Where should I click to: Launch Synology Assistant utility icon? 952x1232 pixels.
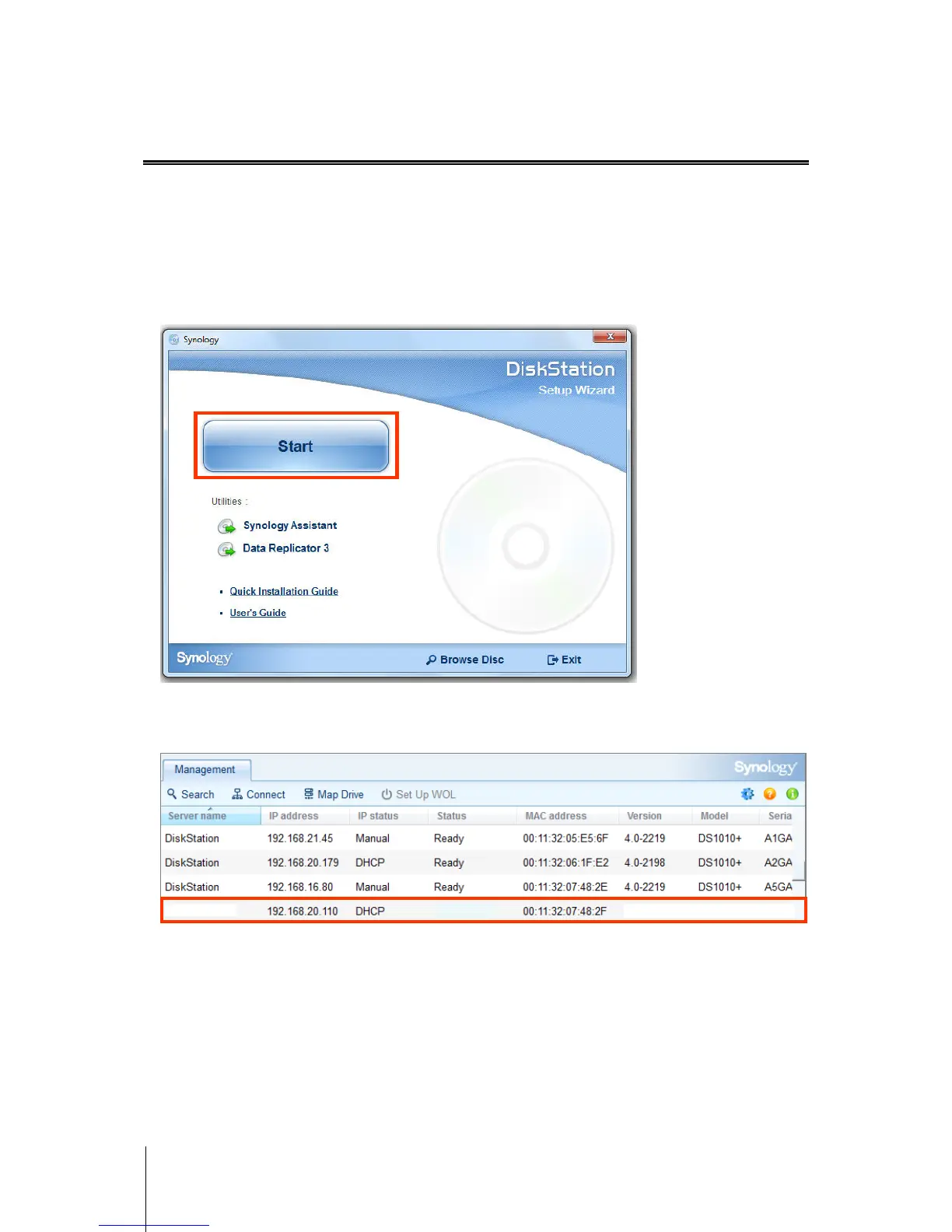point(226,527)
